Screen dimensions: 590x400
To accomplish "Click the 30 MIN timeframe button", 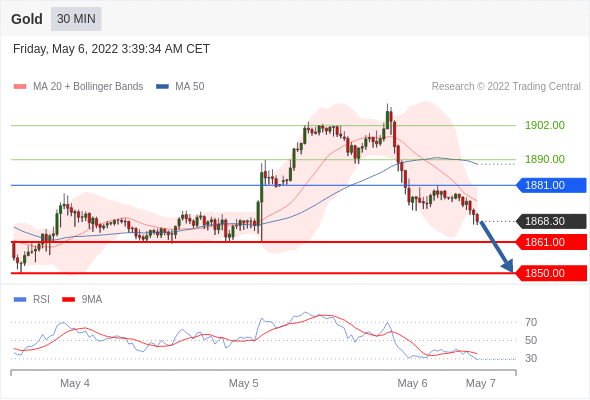I will pos(76,19).
